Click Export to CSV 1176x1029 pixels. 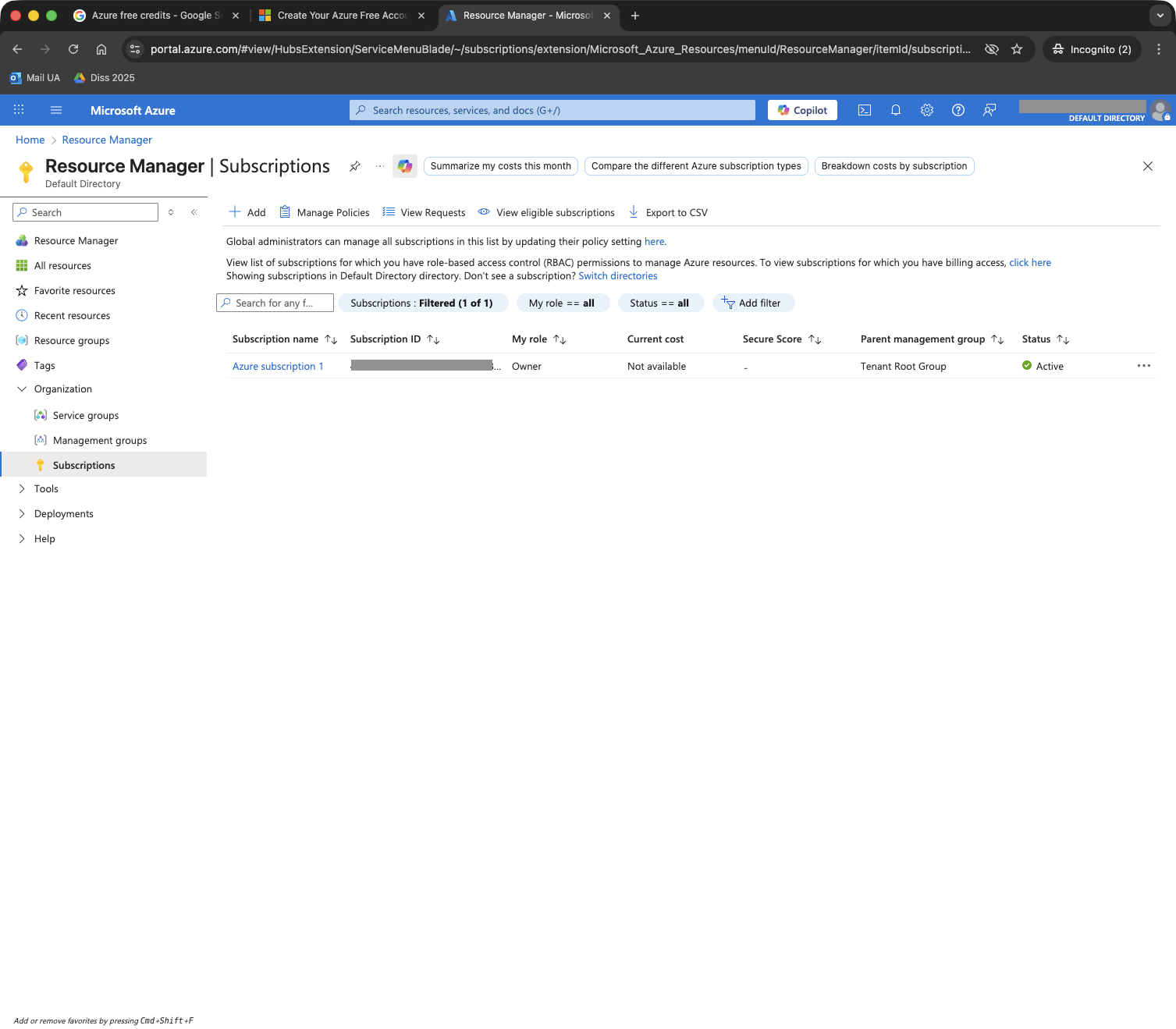(x=676, y=212)
